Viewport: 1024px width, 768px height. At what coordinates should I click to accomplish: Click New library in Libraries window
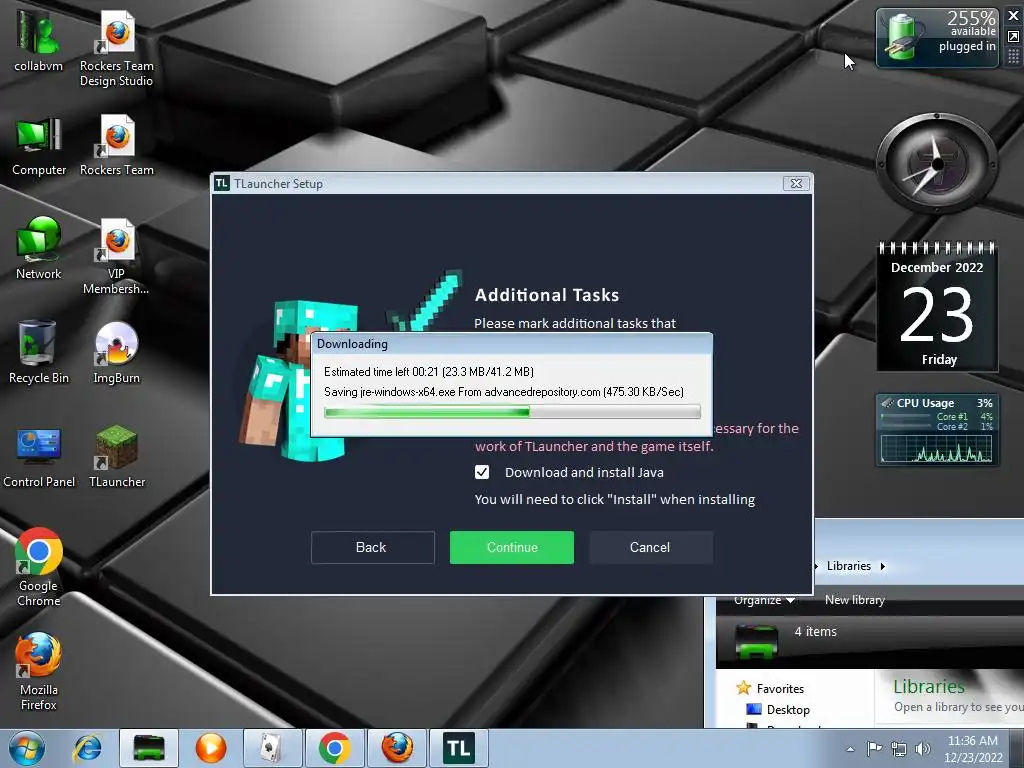[x=854, y=600]
